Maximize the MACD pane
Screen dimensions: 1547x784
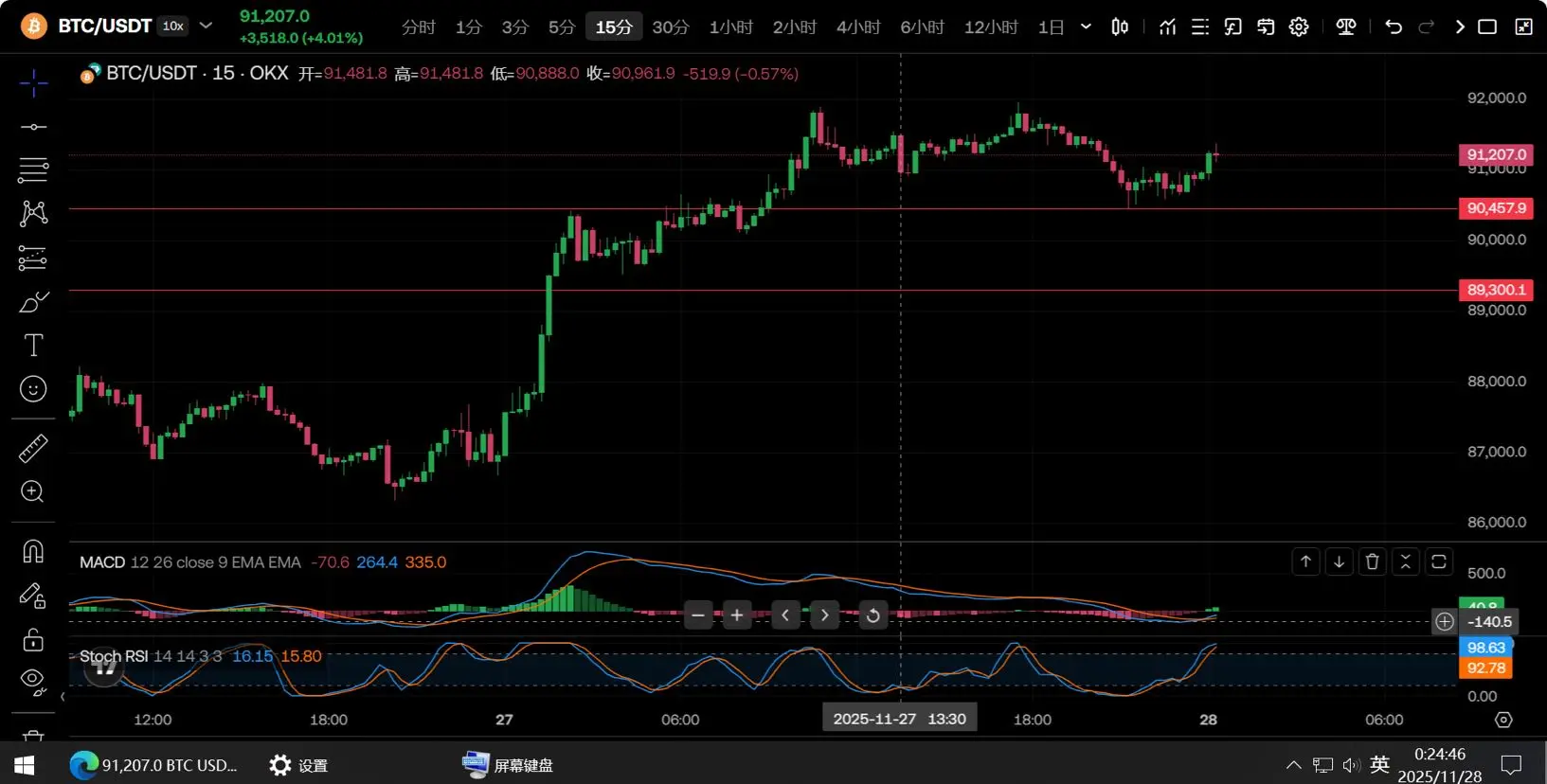pos(1438,561)
